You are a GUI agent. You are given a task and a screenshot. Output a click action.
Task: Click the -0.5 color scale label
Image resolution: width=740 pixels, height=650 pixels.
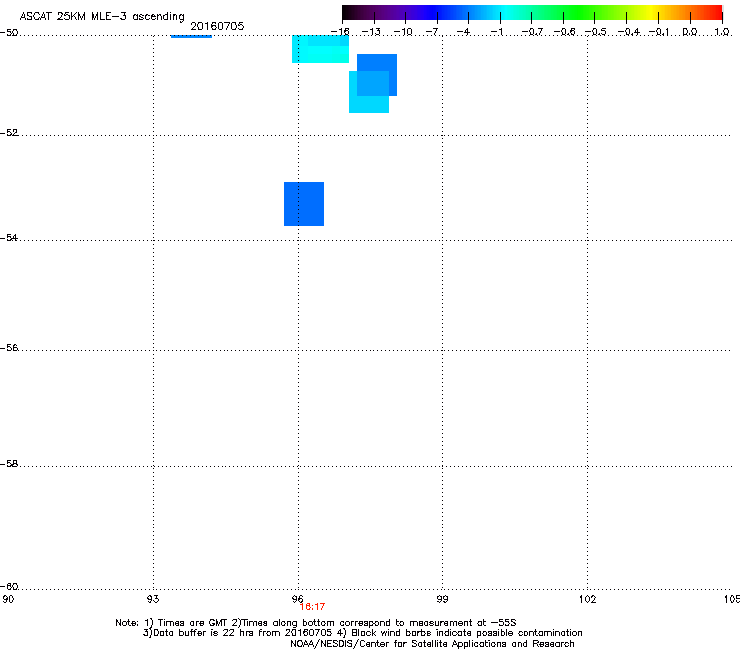596,32
